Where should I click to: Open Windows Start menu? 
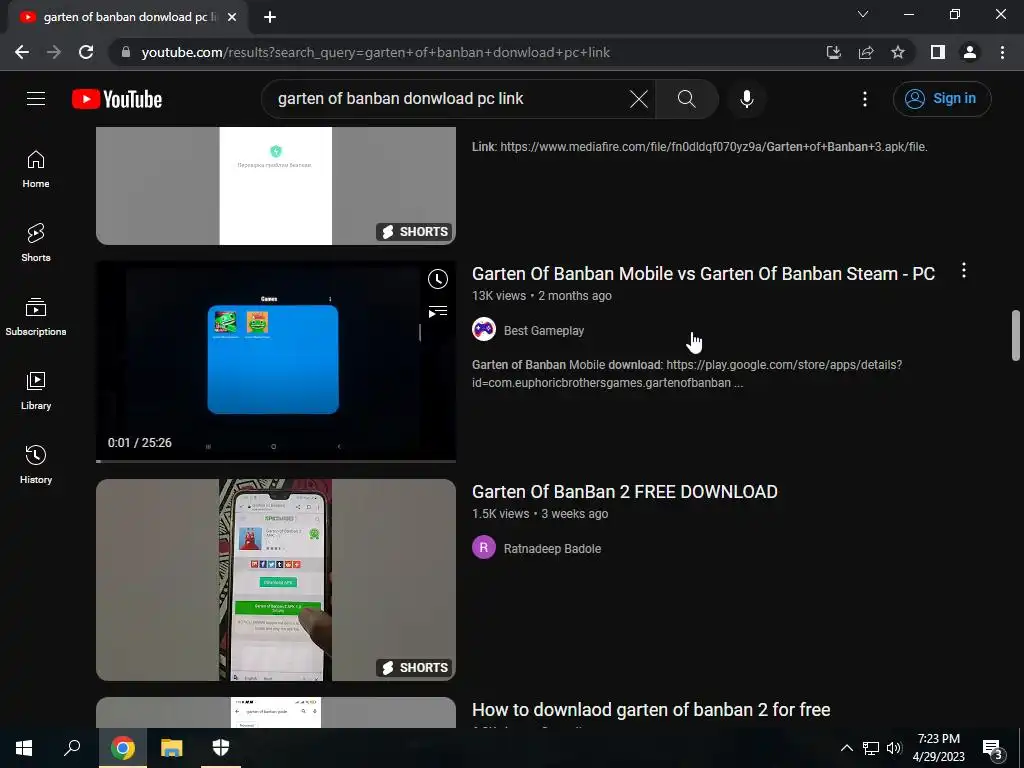(x=24, y=748)
